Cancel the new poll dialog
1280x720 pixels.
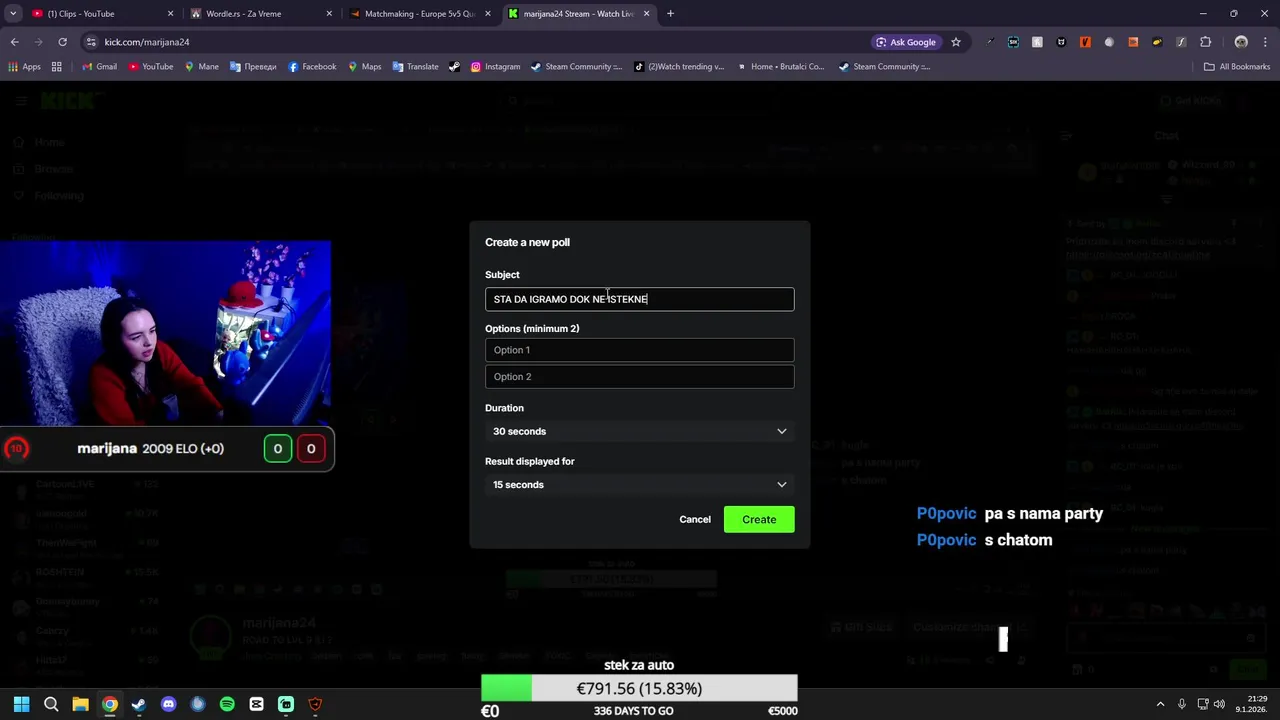pyautogui.click(x=695, y=519)
